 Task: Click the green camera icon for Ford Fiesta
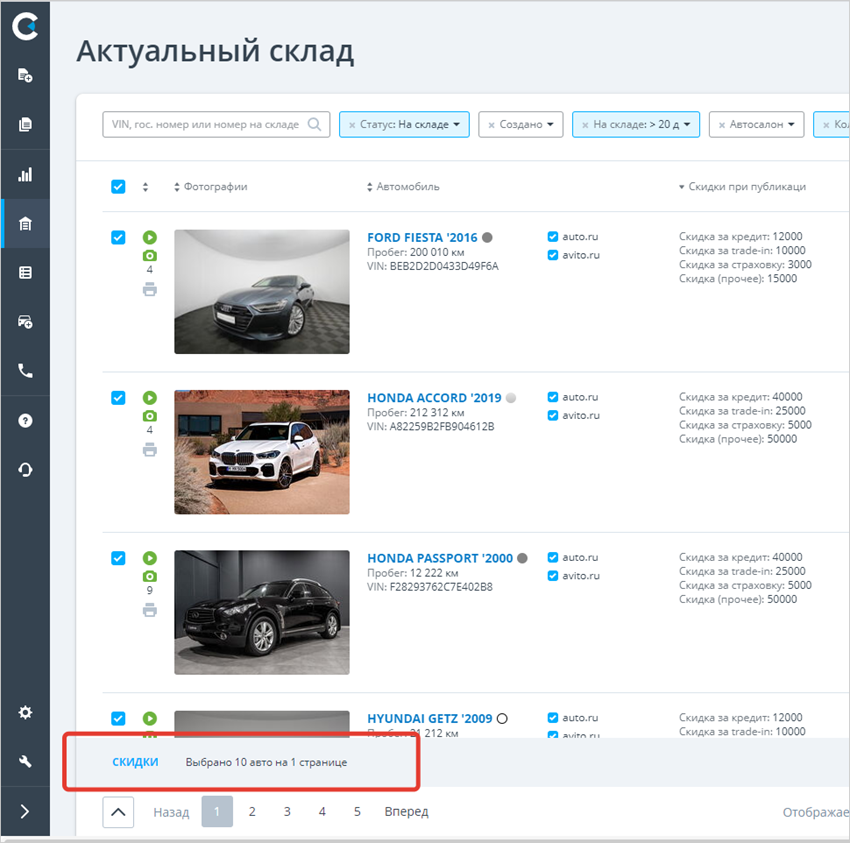pos(150,255)
